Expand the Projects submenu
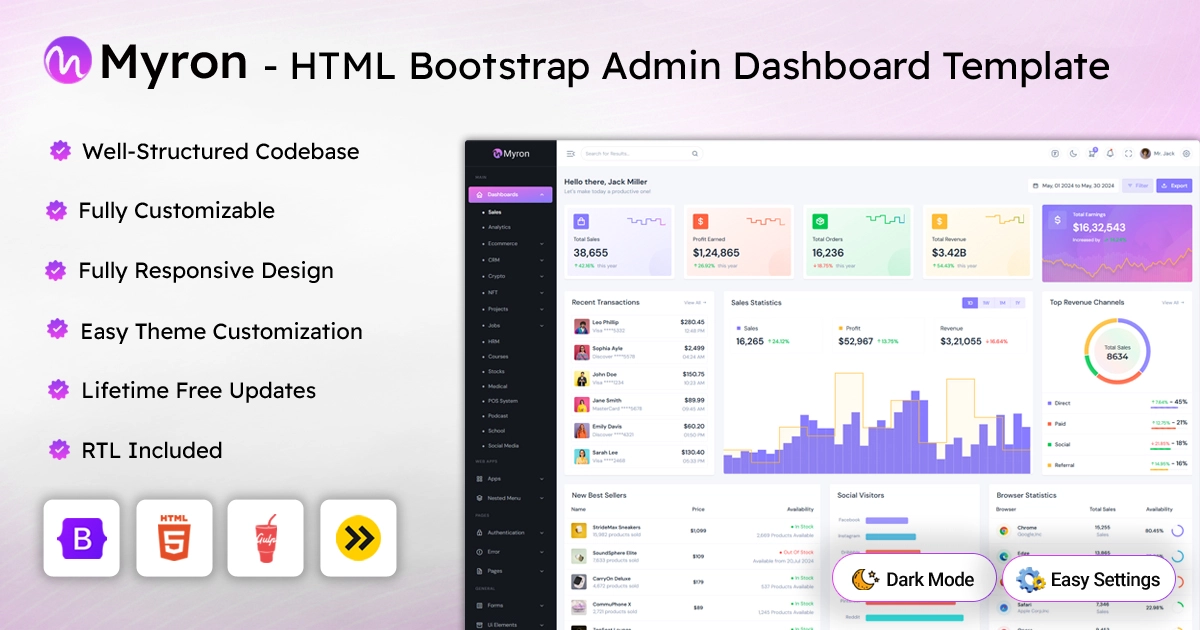This screenshot has width=1200, height=630. coord(510,309)
